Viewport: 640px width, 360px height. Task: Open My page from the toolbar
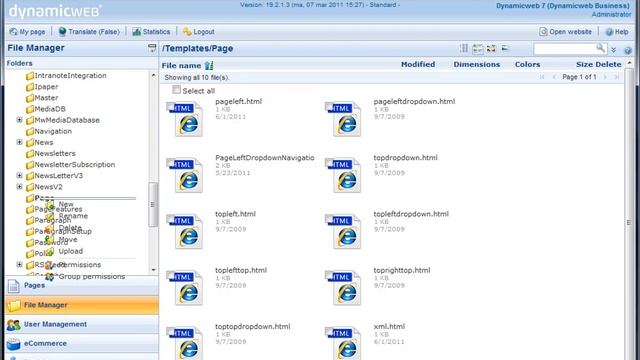click(x=27, y=31)
